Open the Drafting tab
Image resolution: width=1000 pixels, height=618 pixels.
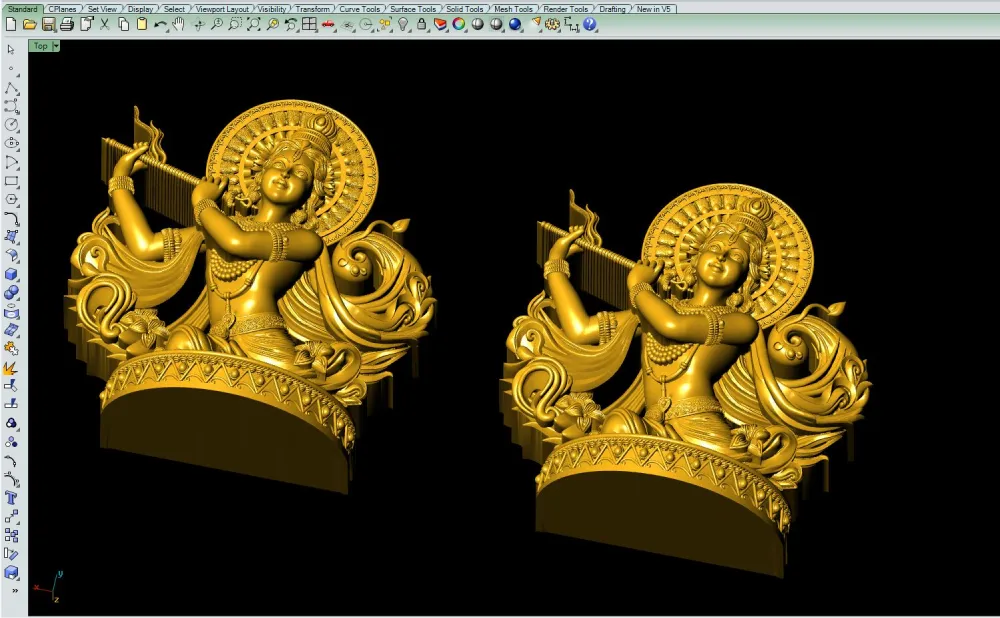(x=612, y=9)
